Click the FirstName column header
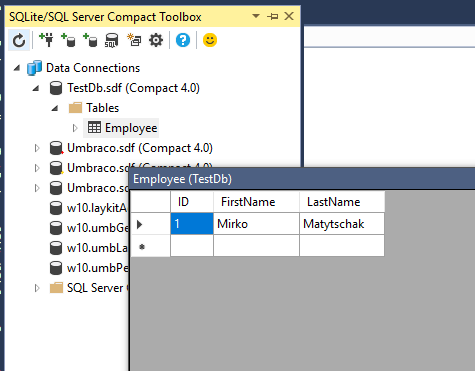 click(x=256, y=202)
